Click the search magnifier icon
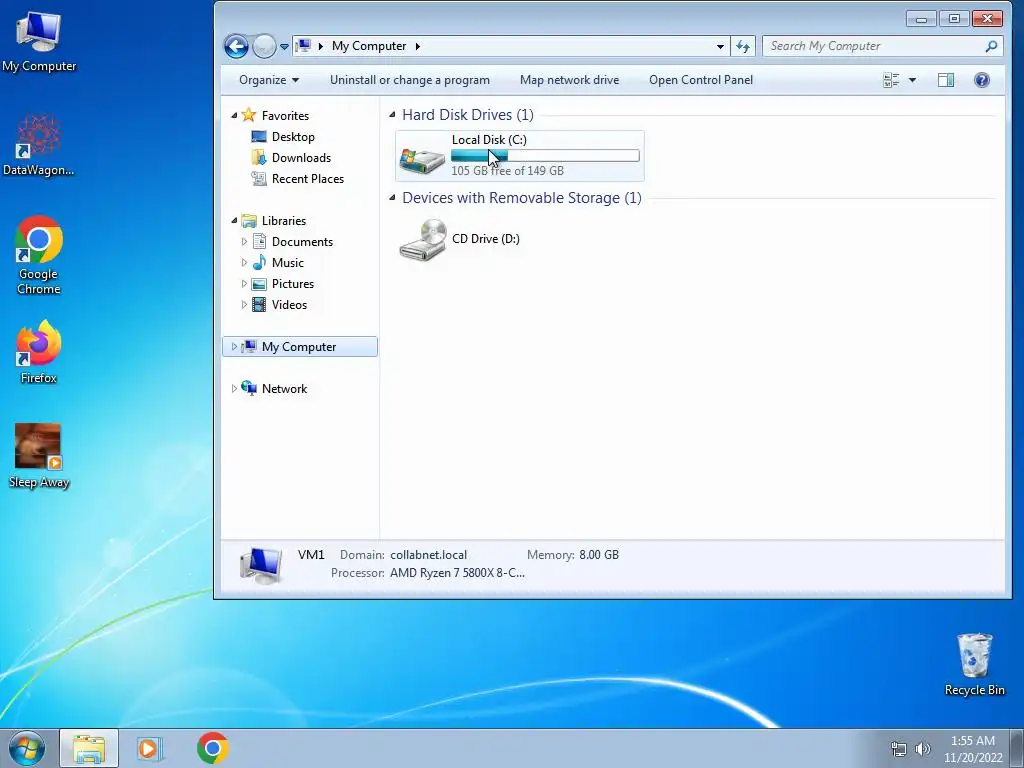Image resolution: width=1024 pixels, height=768 pixels. click(991, 46)
